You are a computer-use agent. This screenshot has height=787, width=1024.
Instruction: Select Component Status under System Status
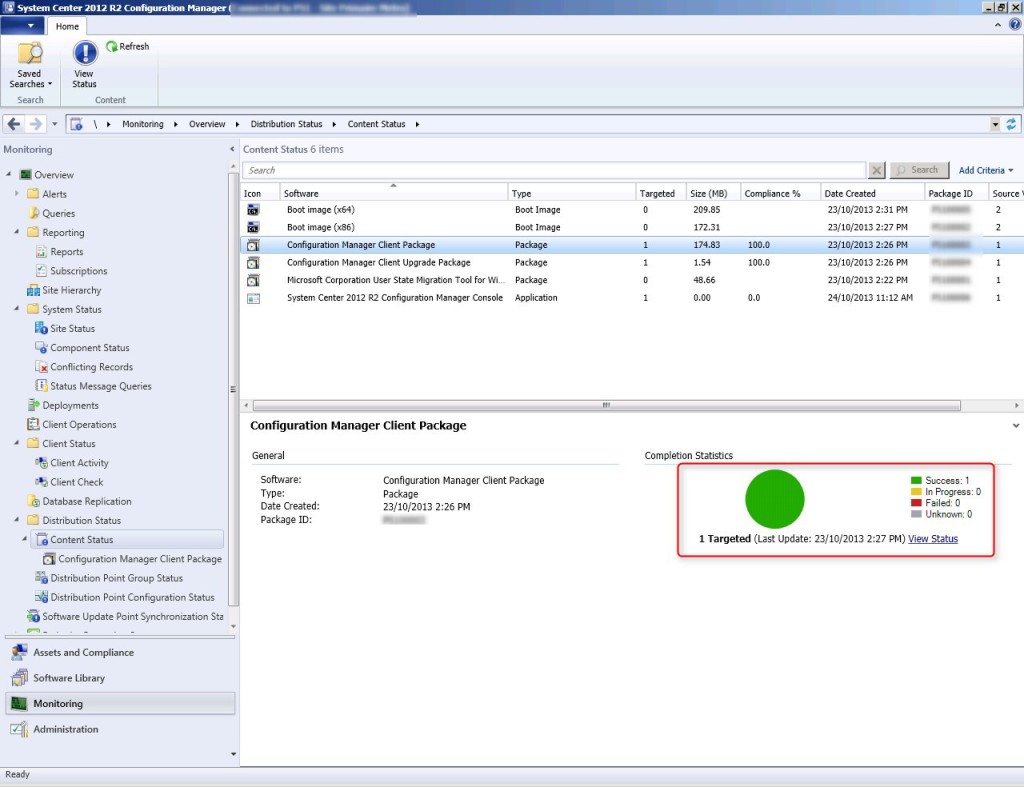[90, 347]
